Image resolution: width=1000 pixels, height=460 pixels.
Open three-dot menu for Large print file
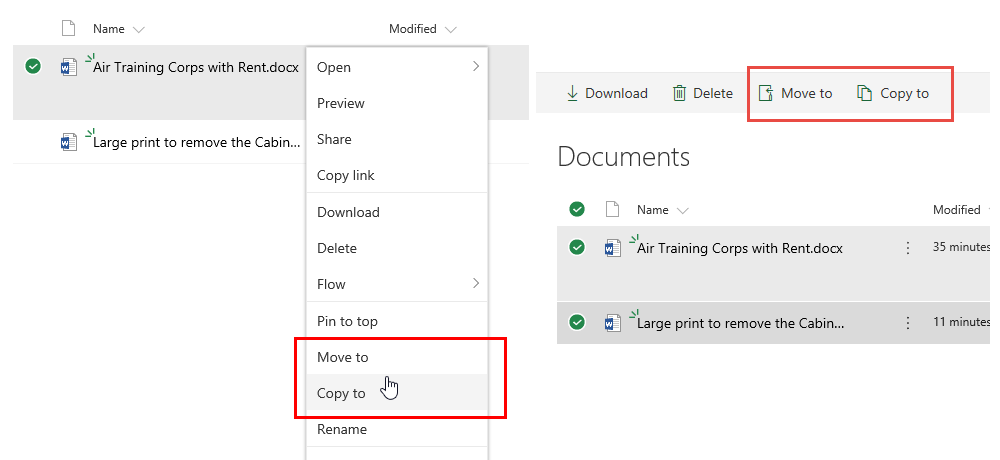point(908,323)
